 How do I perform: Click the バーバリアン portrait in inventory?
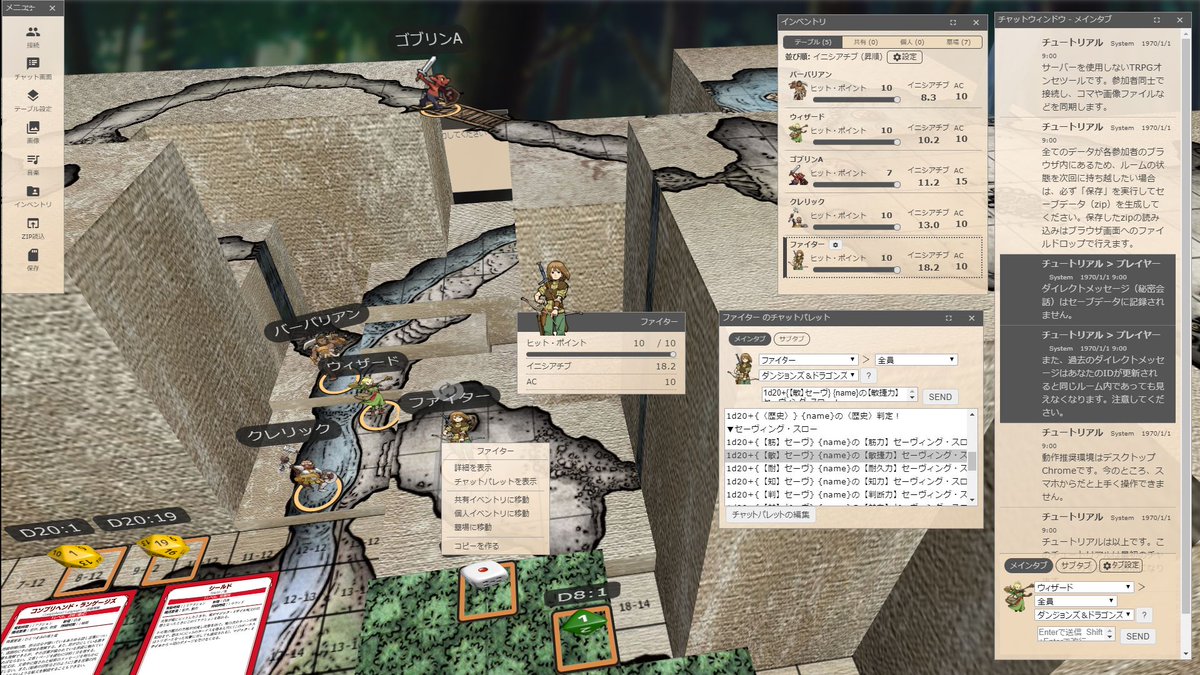(798, 90)
